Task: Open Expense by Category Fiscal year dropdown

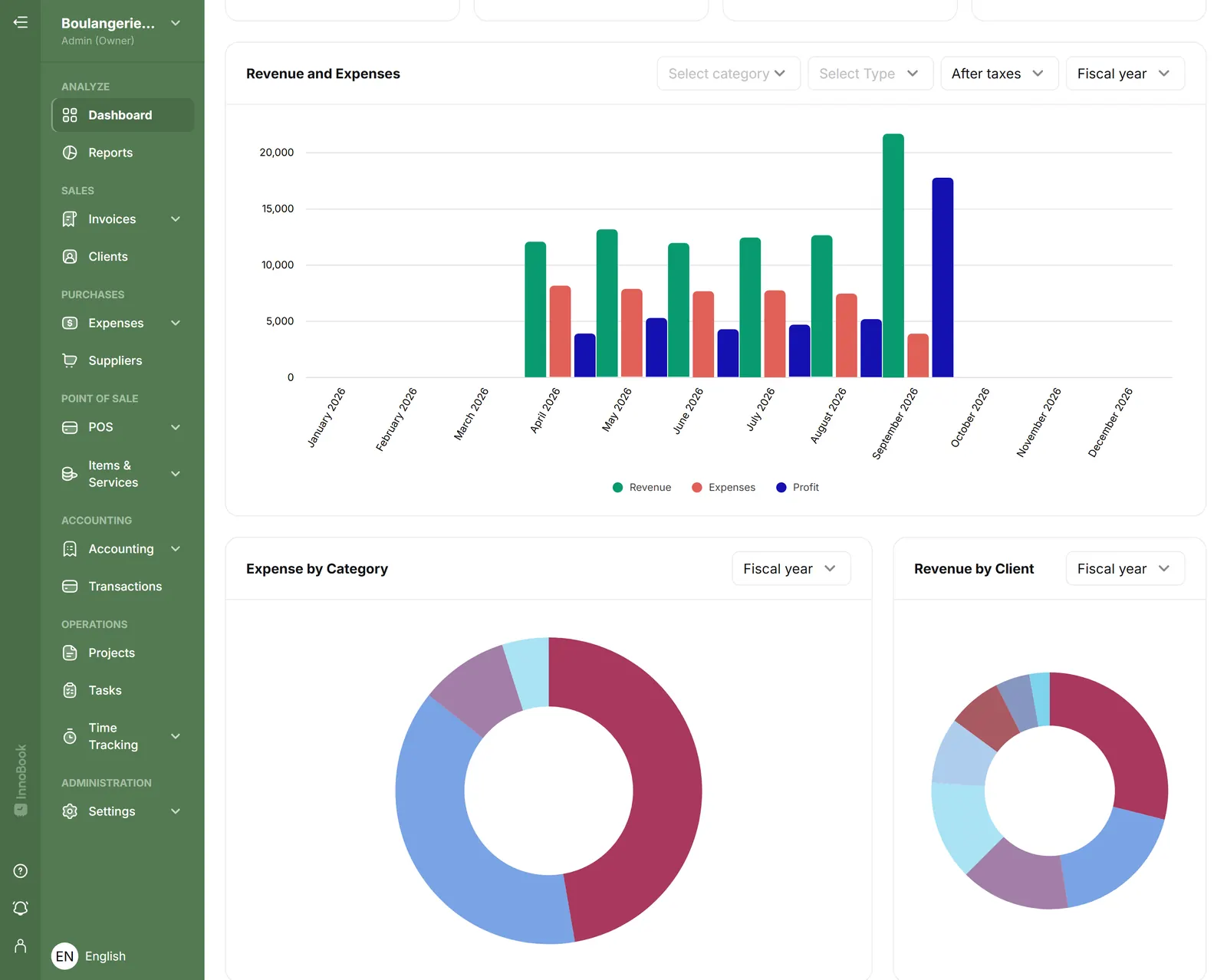Action: pyautogui.click(x=791, y=569)
